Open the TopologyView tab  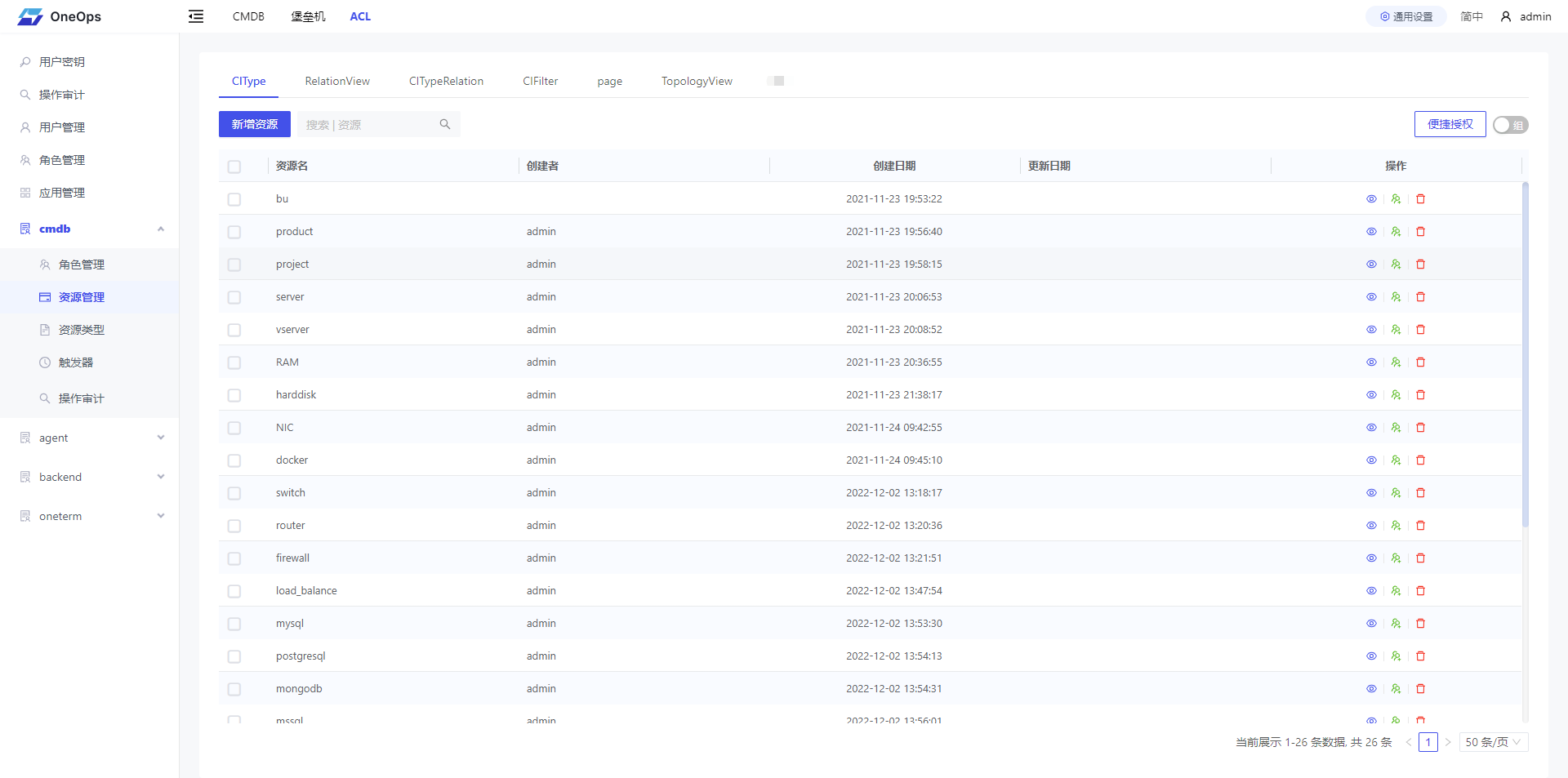(x=697, y=81)
